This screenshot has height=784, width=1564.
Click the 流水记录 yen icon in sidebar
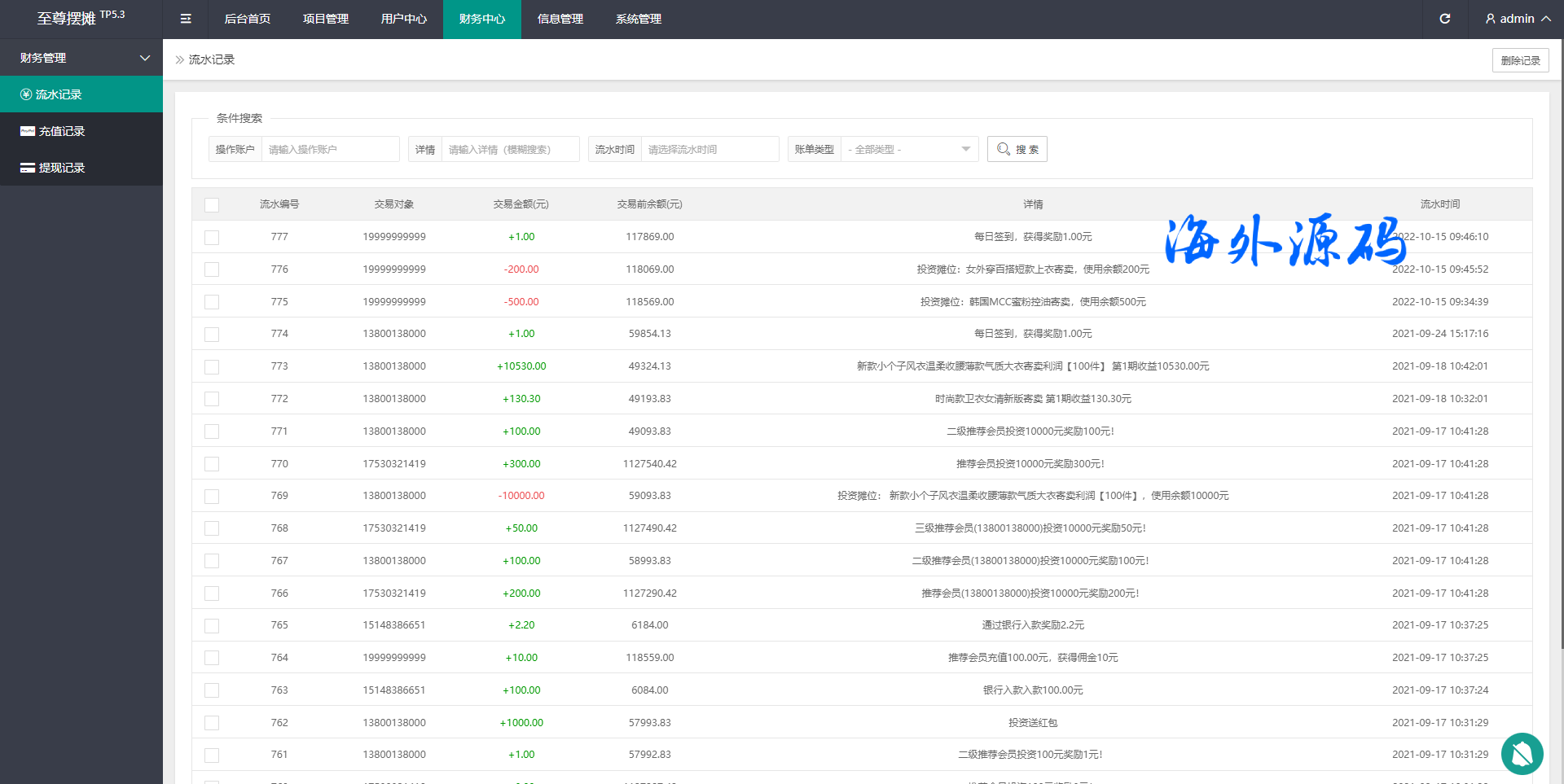pos(26,94)
